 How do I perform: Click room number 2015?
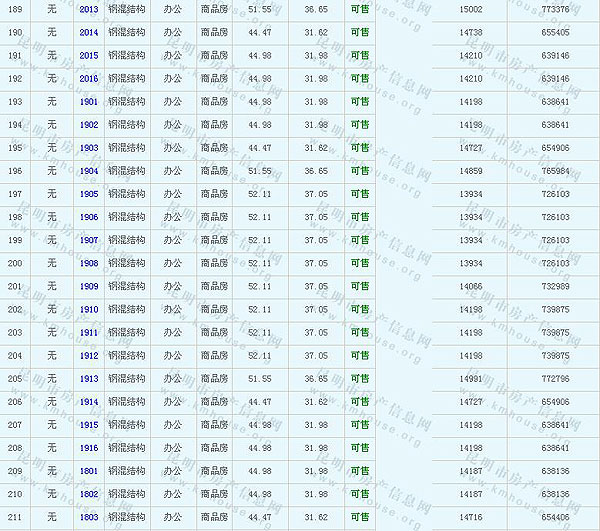click(x=89, y=55)
